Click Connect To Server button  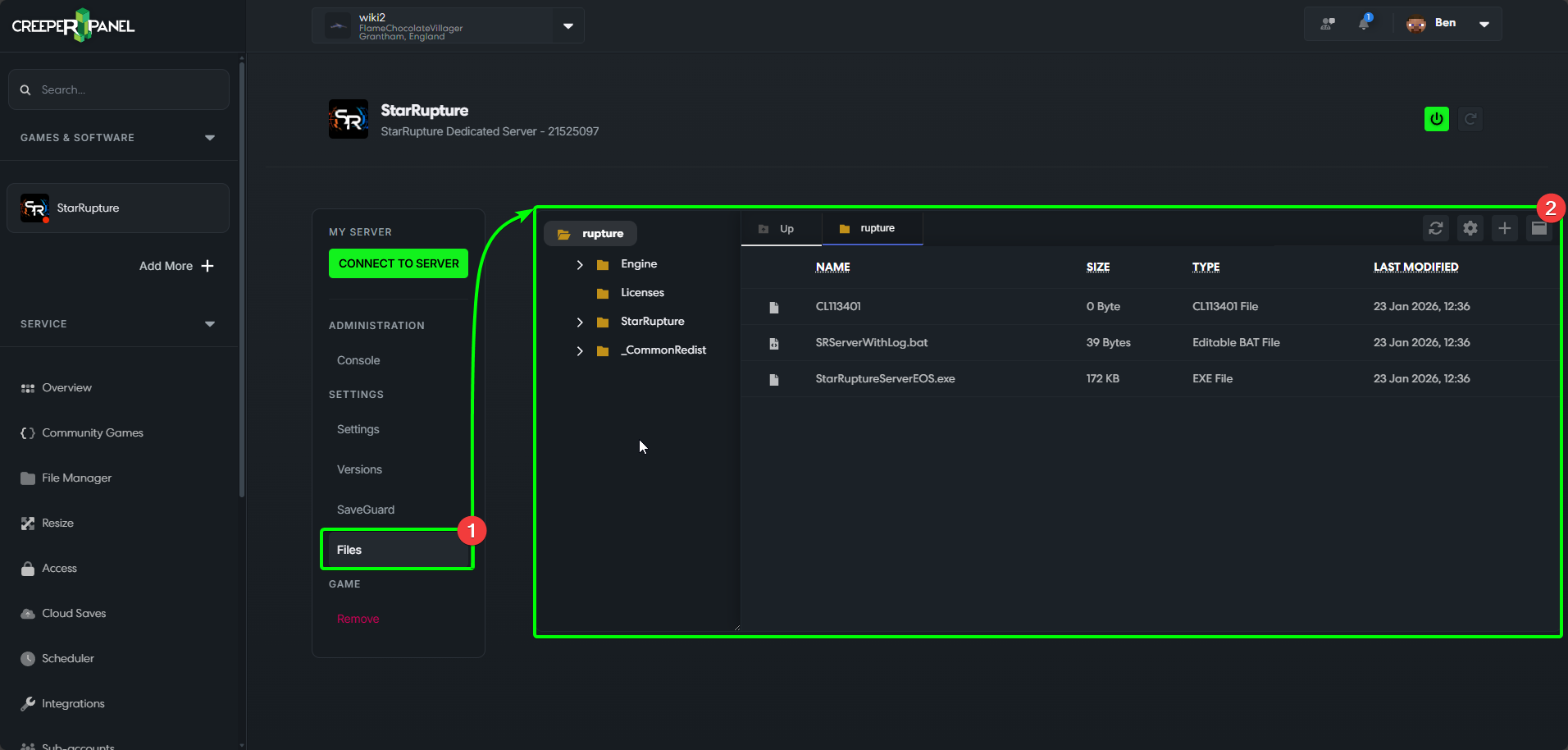399,263
